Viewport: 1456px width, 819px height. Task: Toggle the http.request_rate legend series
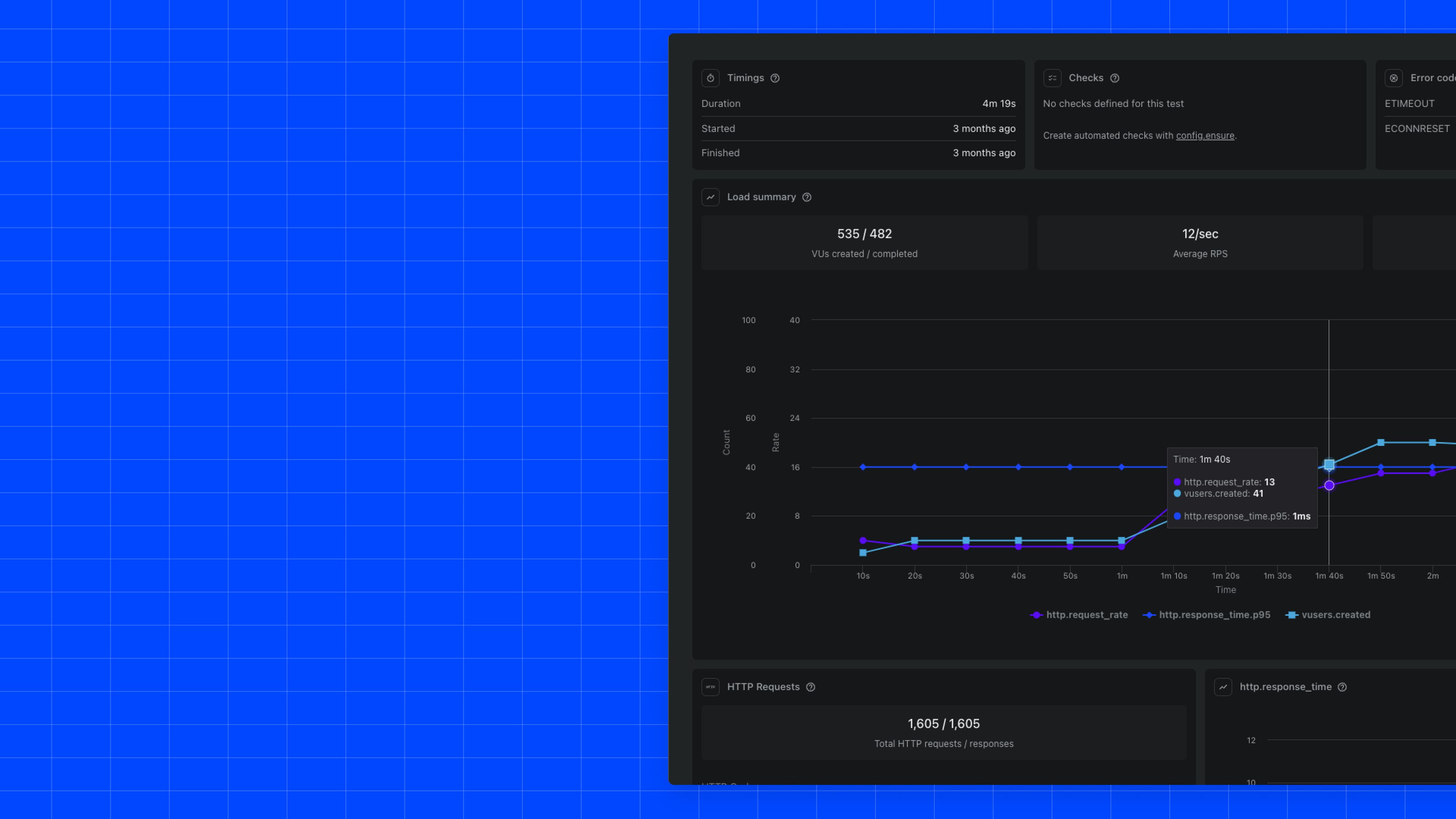(x=1079, y=614)
